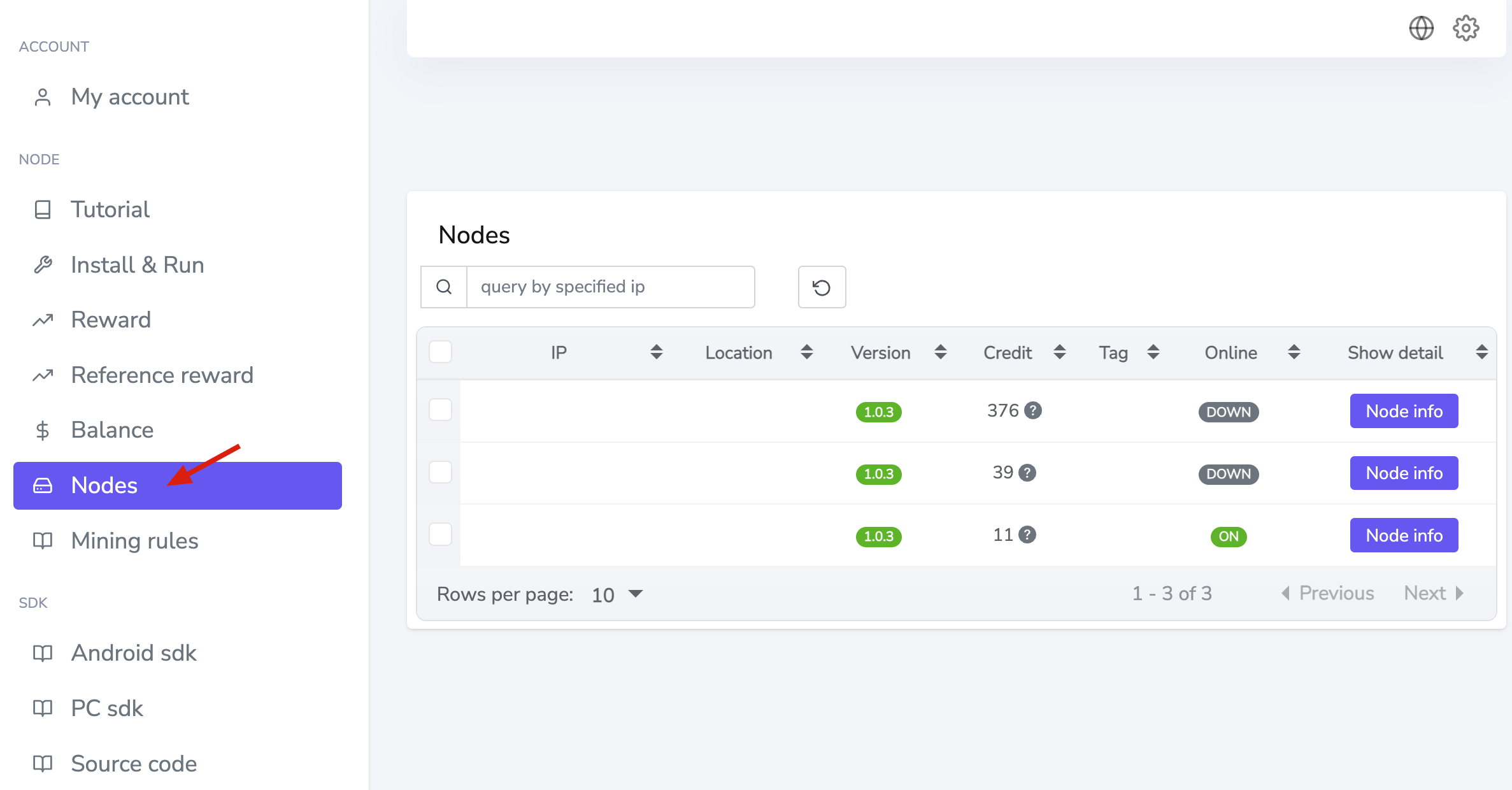The height and width of the screenshot is (790, 1512).
Task: Click the Mining Rules book icon
Action: click(42, 540)
